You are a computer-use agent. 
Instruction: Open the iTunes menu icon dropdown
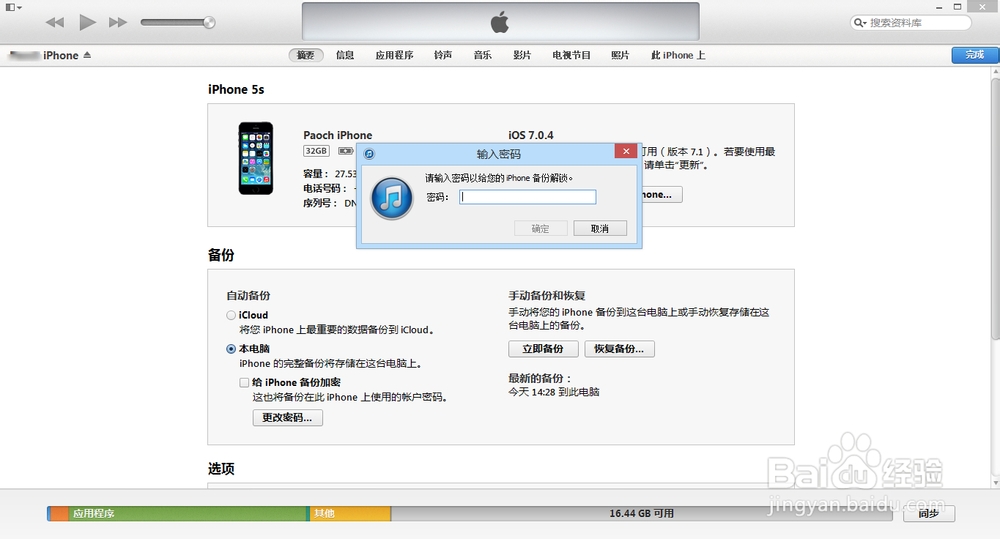[13, 7]
